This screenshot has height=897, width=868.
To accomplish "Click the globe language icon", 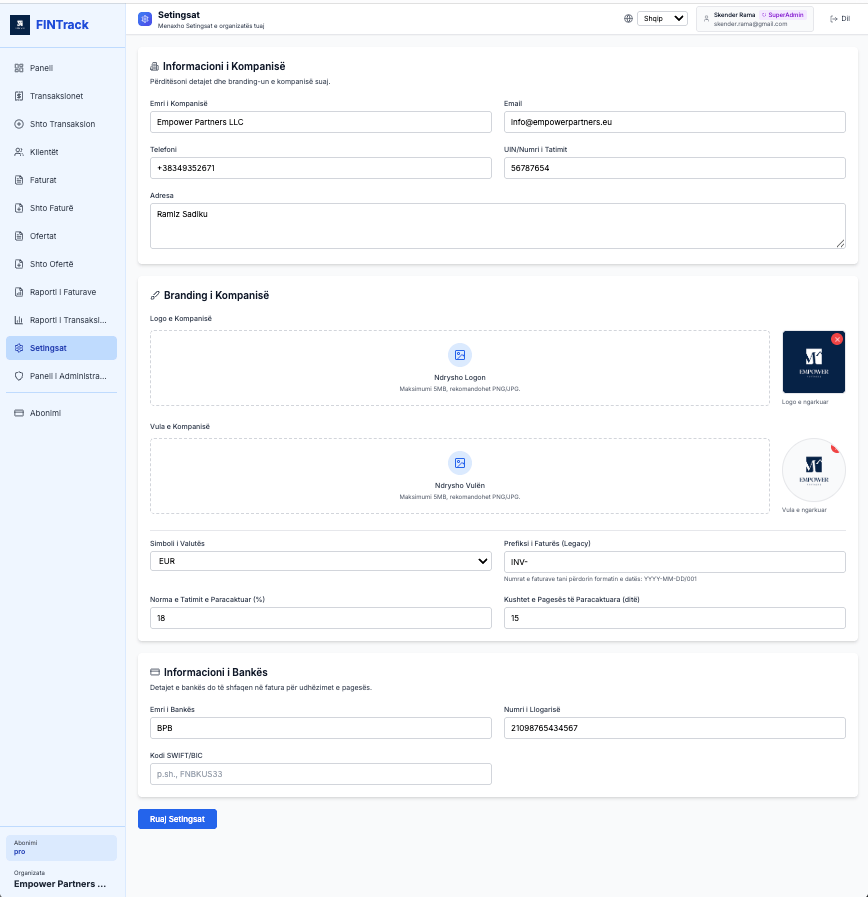I will (x=628, y=18).
